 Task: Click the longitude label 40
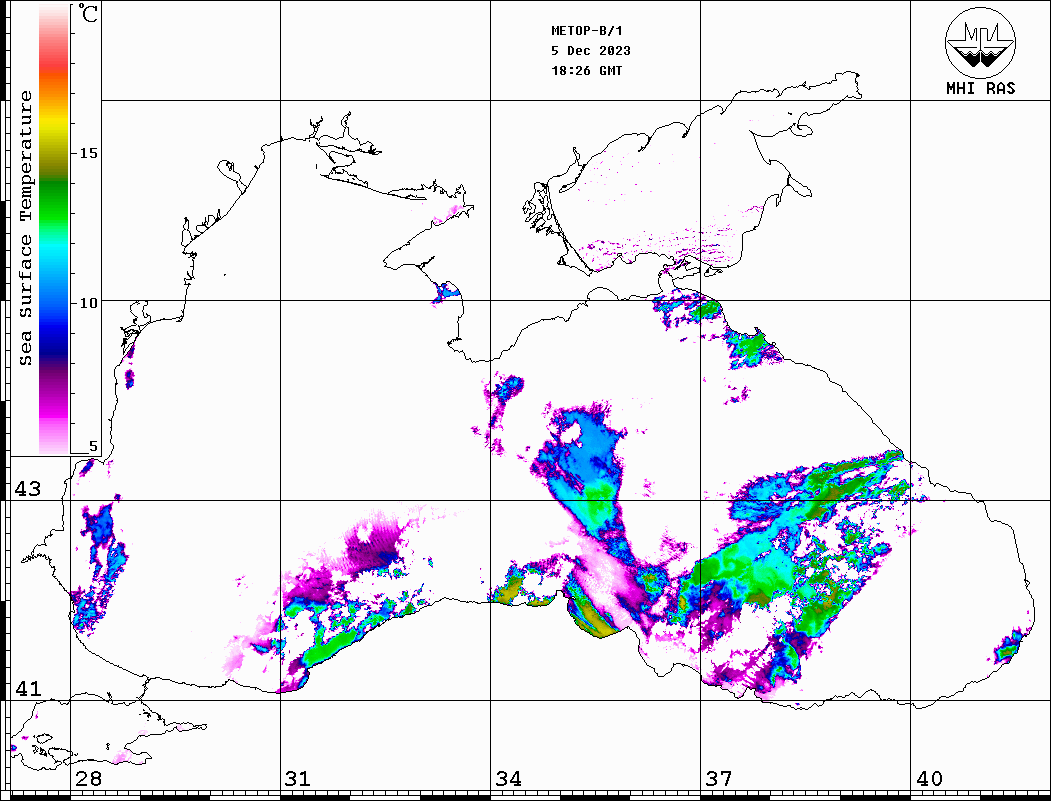pyautogui.click(x=929, y=779)
